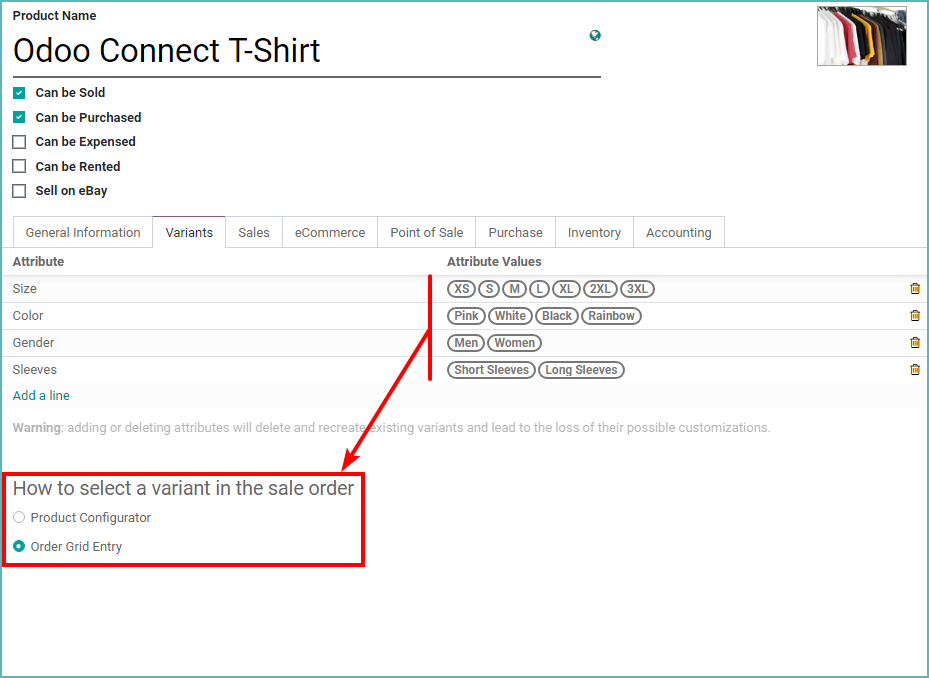
Task: Delete the Size attribute row
Action: point(914,288)
